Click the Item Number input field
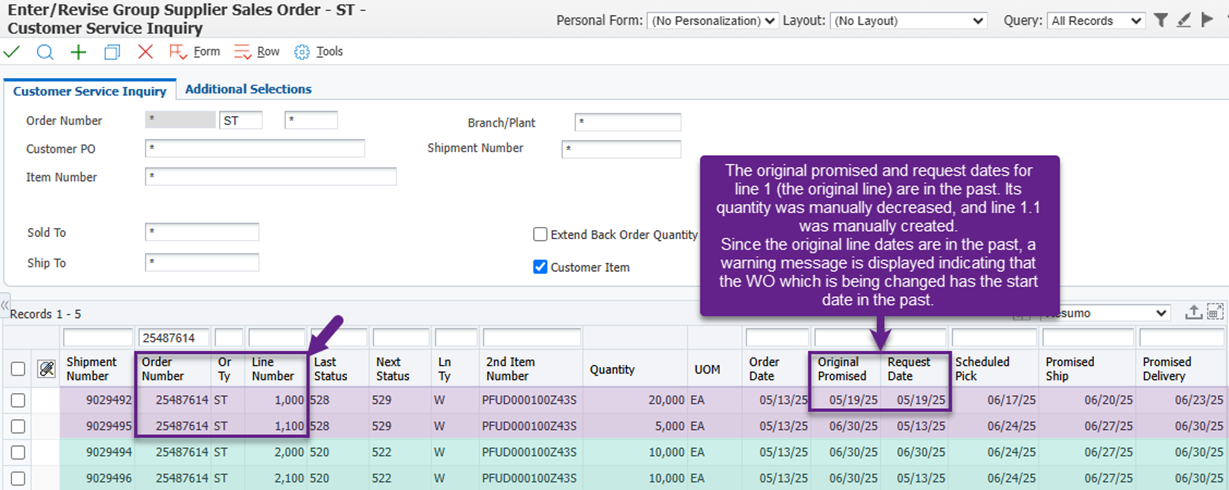This screenshot has width=1229, height=490. [271, 177]
